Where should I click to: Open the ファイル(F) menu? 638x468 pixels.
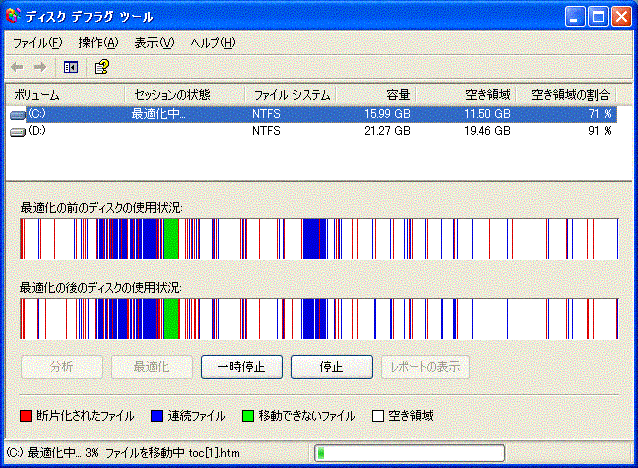tap(37, 43)
